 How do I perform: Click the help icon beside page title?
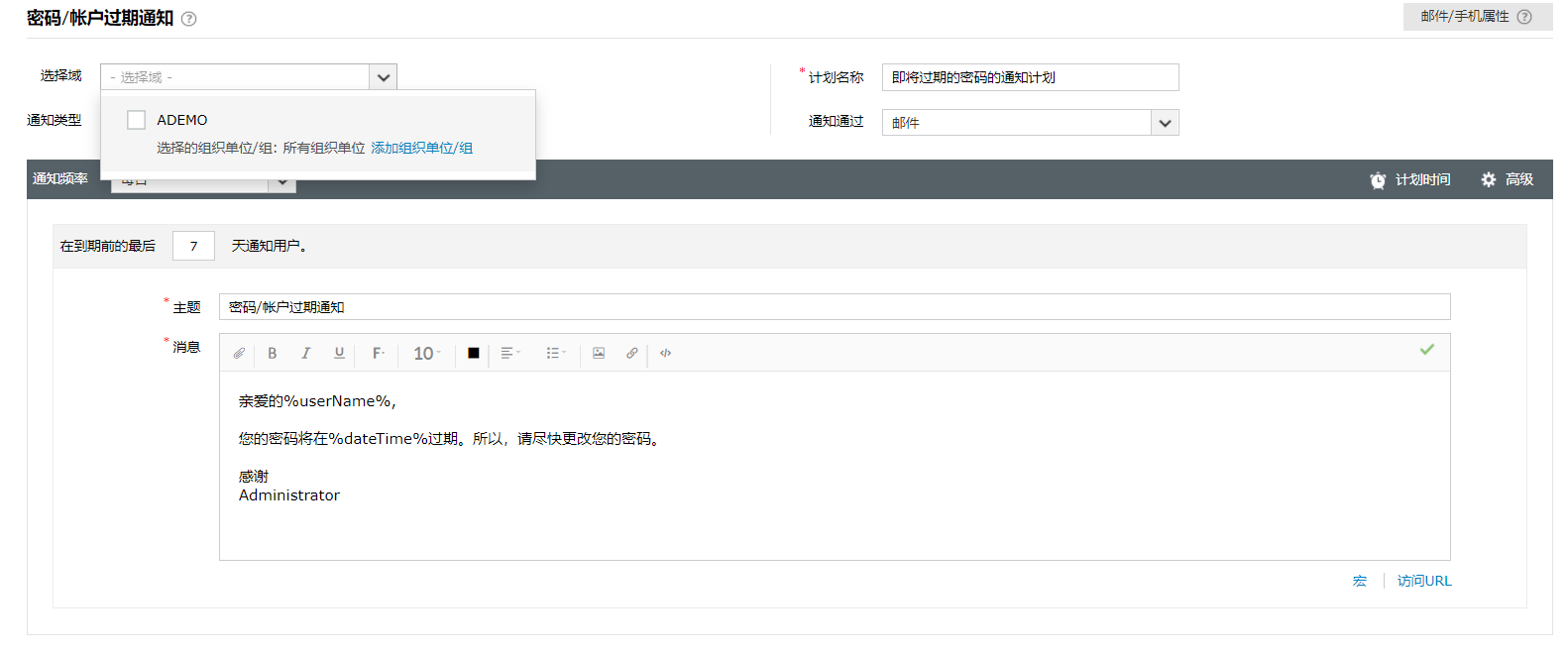(x=189, y=19)
